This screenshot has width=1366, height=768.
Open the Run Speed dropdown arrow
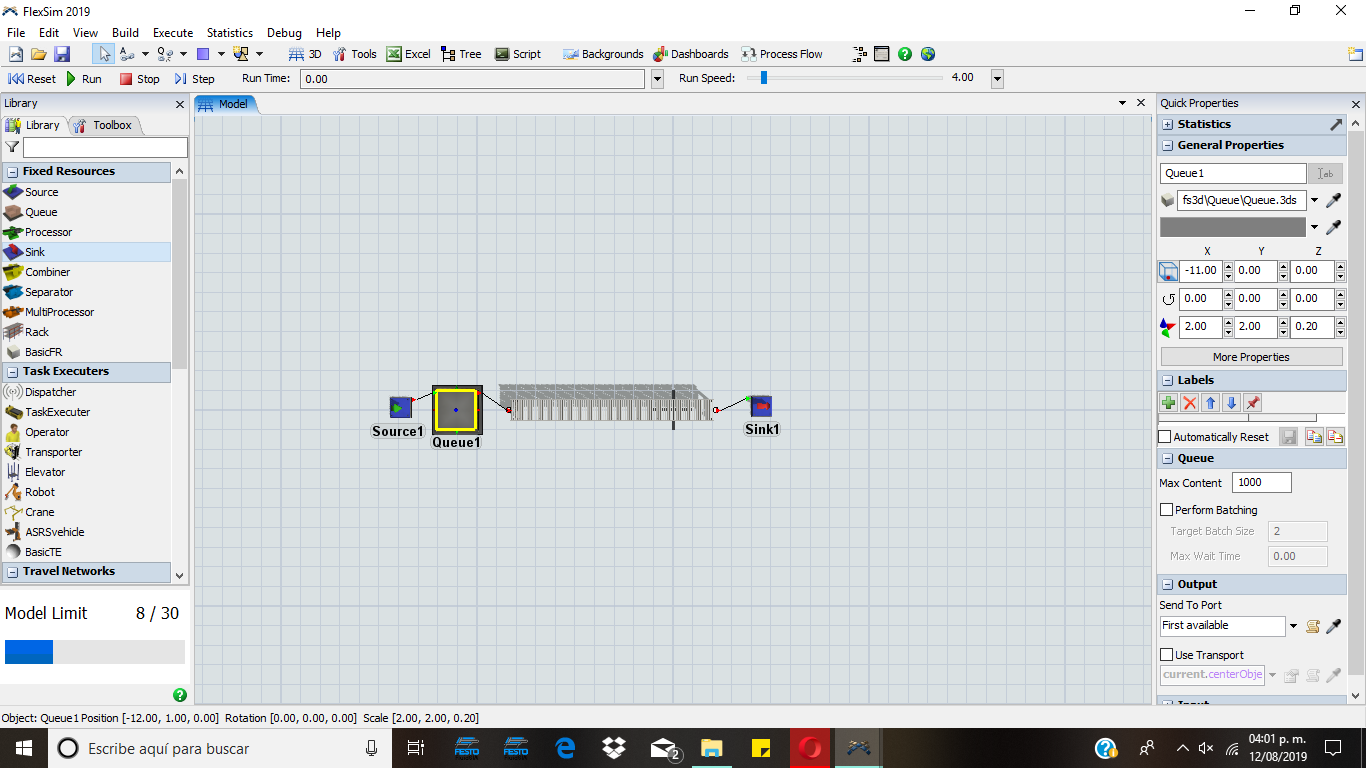997,78
